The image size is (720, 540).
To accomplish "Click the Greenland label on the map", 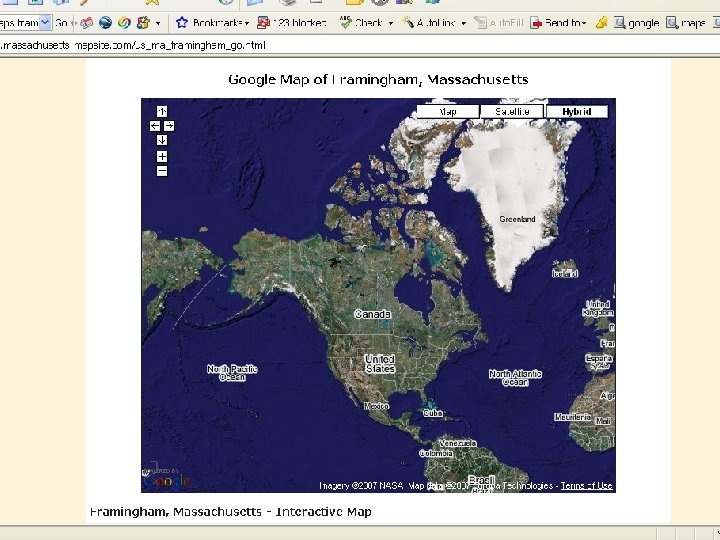I will coord(517,219).
